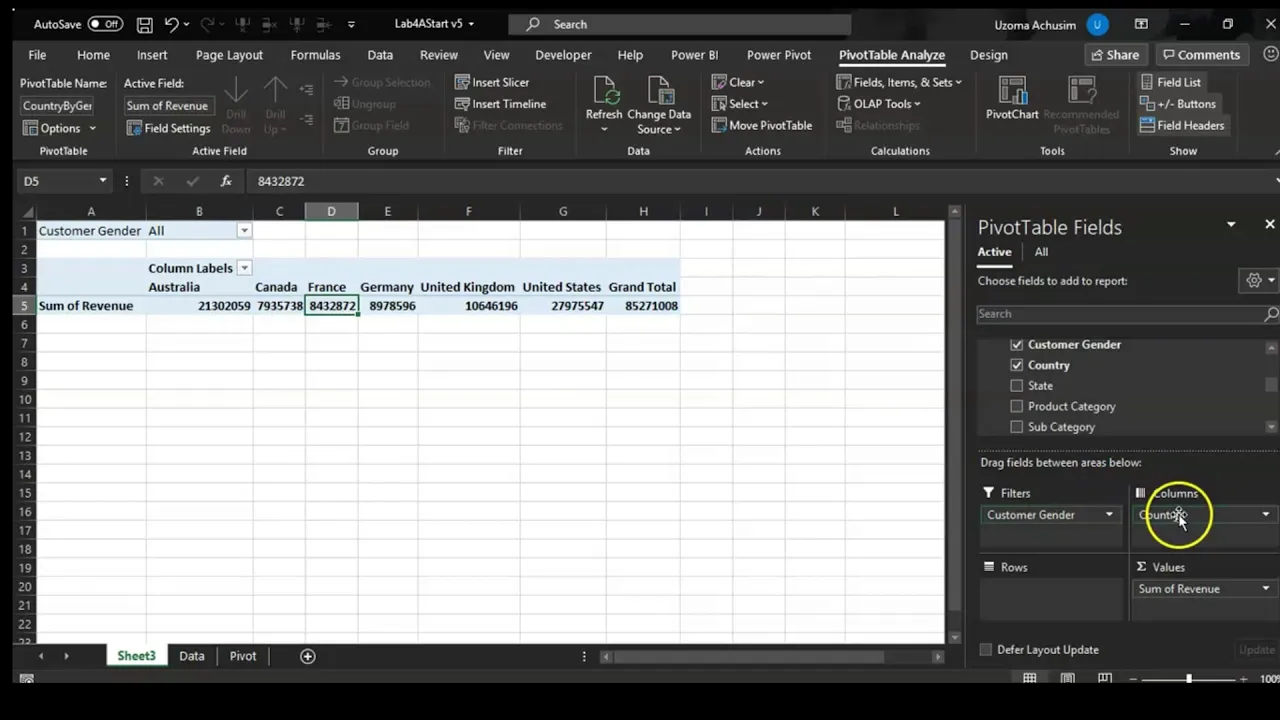Switch to Page Break Preview in status bar
The image size is (1280, 720).
tap(1105, 679)
